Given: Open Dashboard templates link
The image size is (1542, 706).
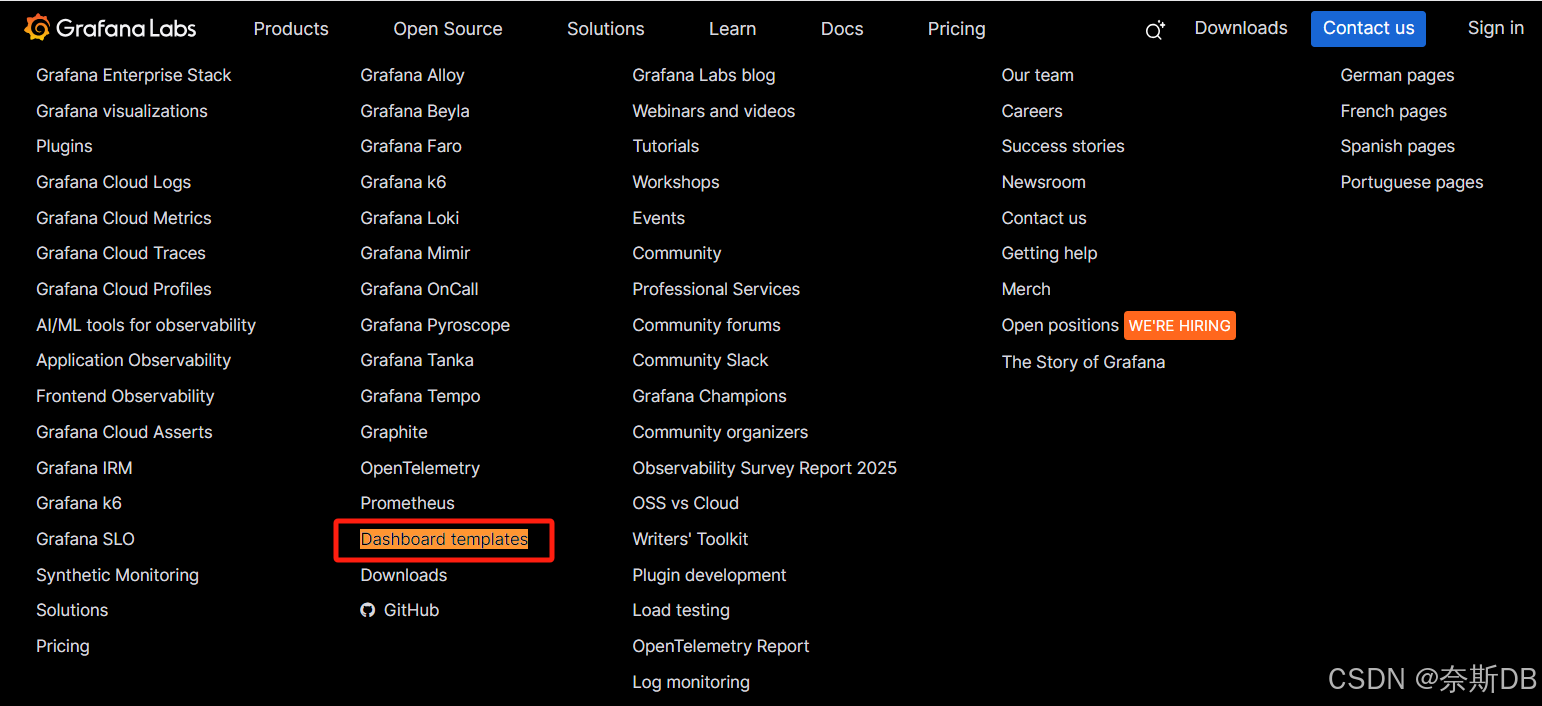Looking at the screenshot, I should click(444, 539).
